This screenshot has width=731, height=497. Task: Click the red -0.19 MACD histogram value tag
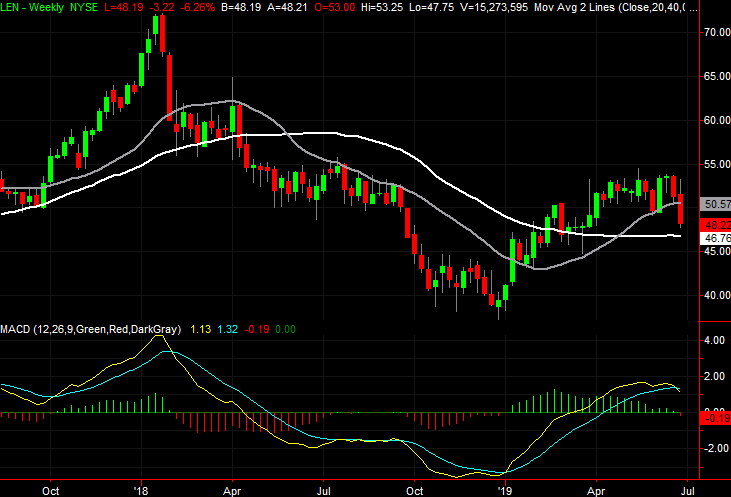pos(714,417)
